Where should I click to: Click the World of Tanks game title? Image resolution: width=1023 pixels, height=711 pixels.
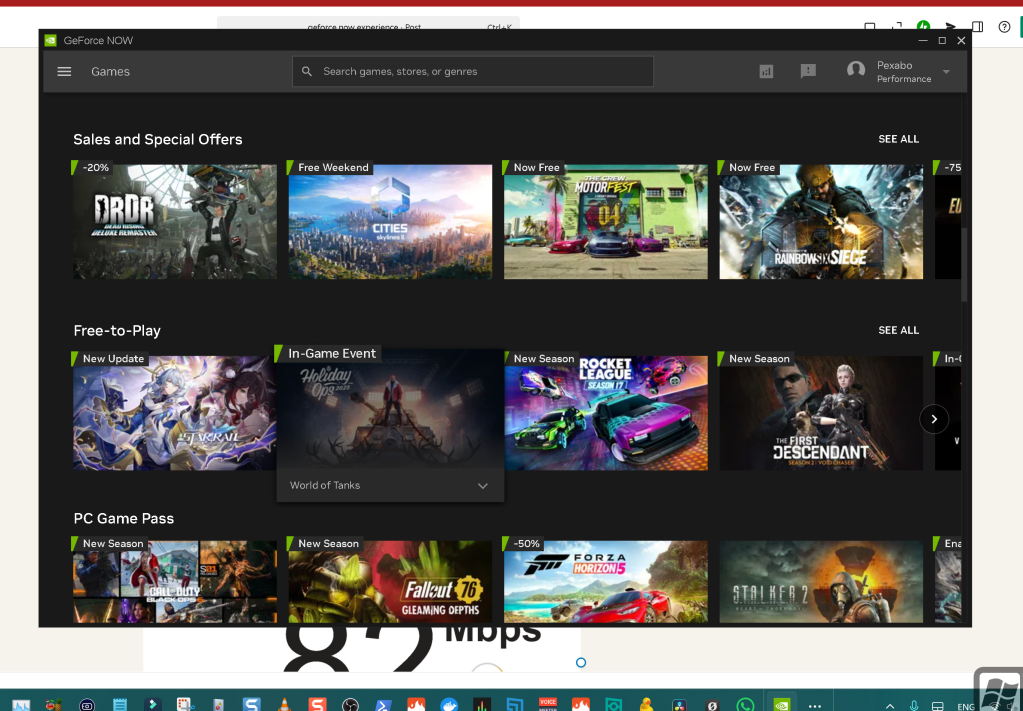click(325, 485)
